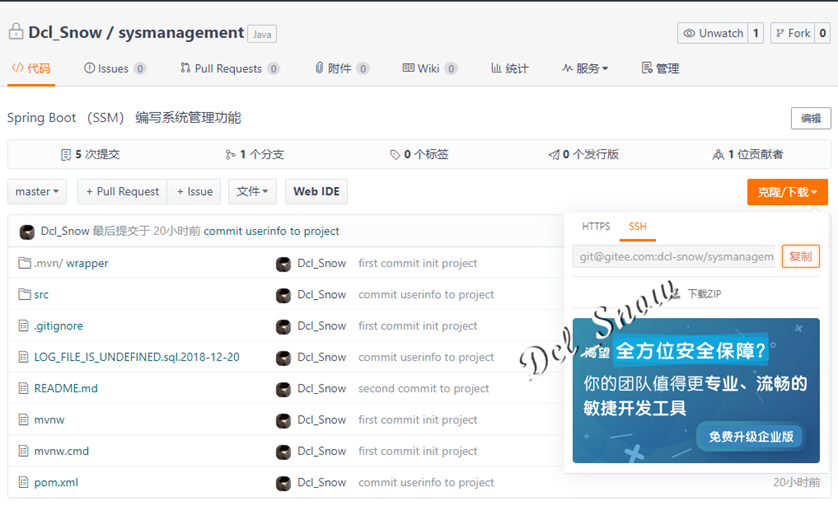Open LOG_FILE_IS_UNDEFINED.sql.2018-12-20 file
The width and height of the screenshot is (838, 506).
[x=137, y=357]
